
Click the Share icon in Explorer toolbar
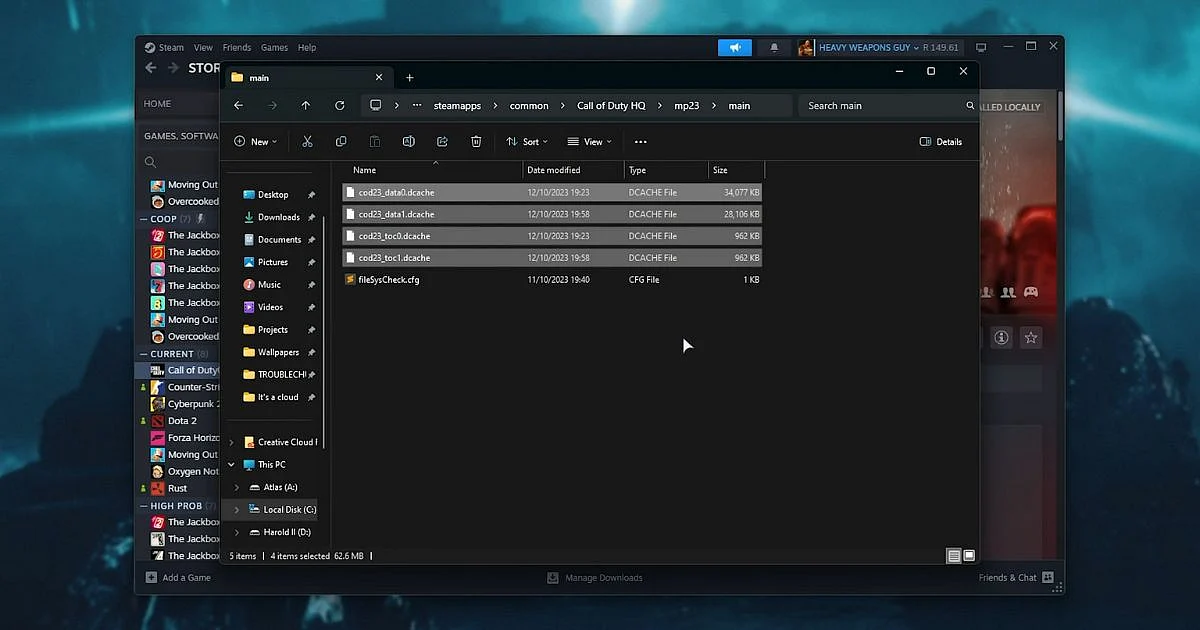(x=442, y=142)
